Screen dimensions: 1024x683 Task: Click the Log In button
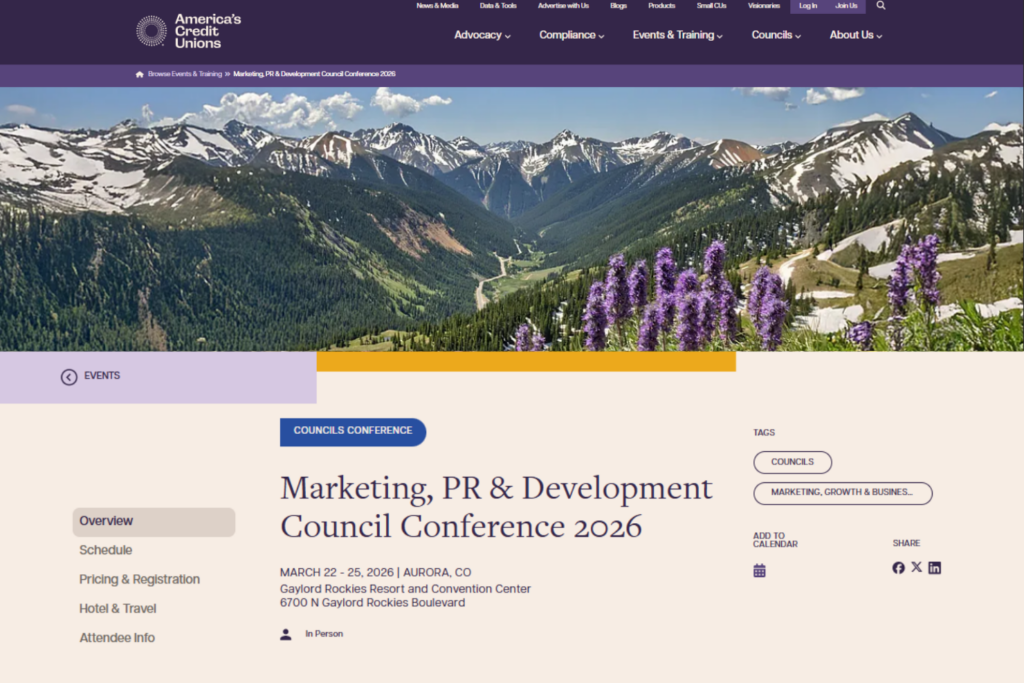click(x=808, y=6)
